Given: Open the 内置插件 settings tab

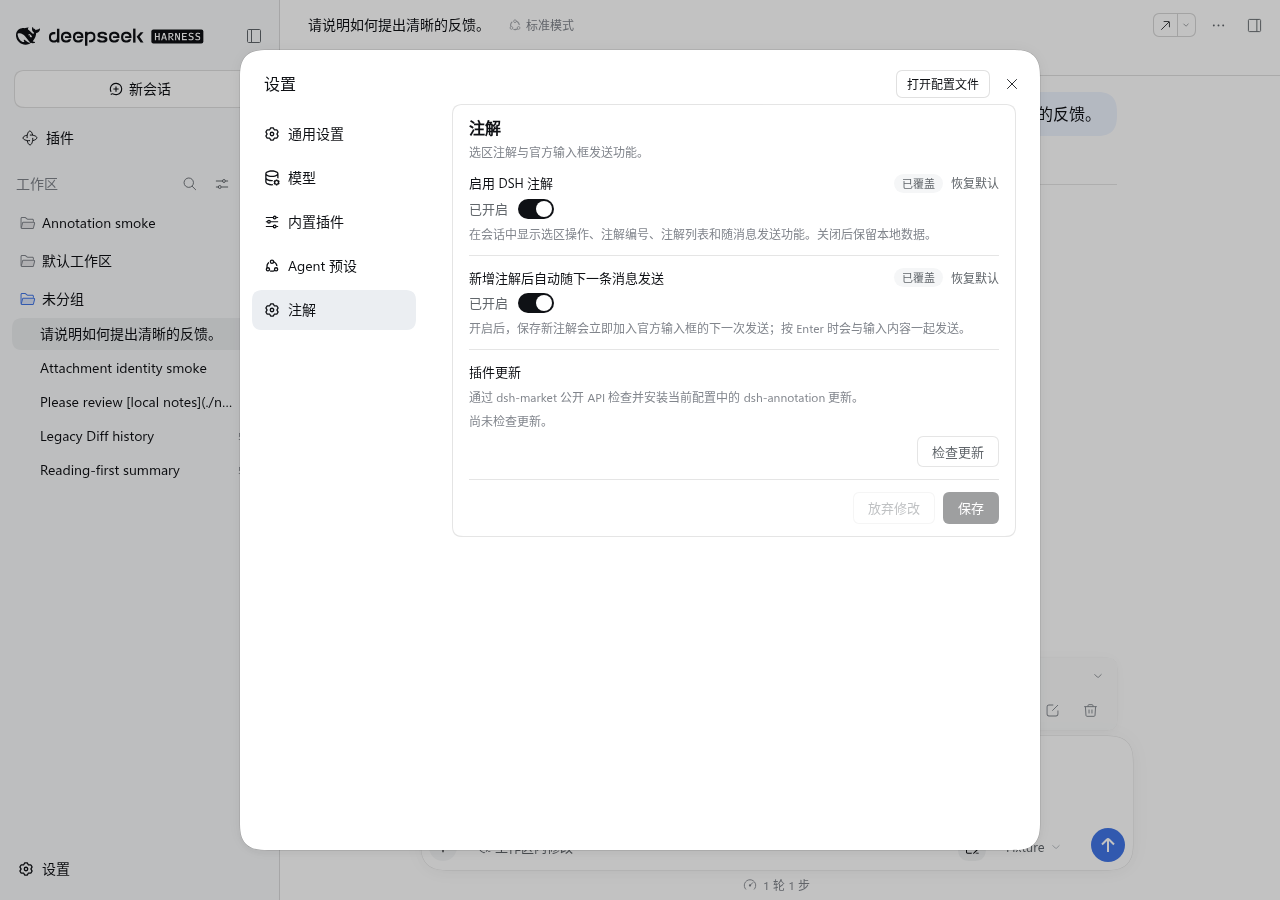Looking at the screenshot, I should 334,222.
